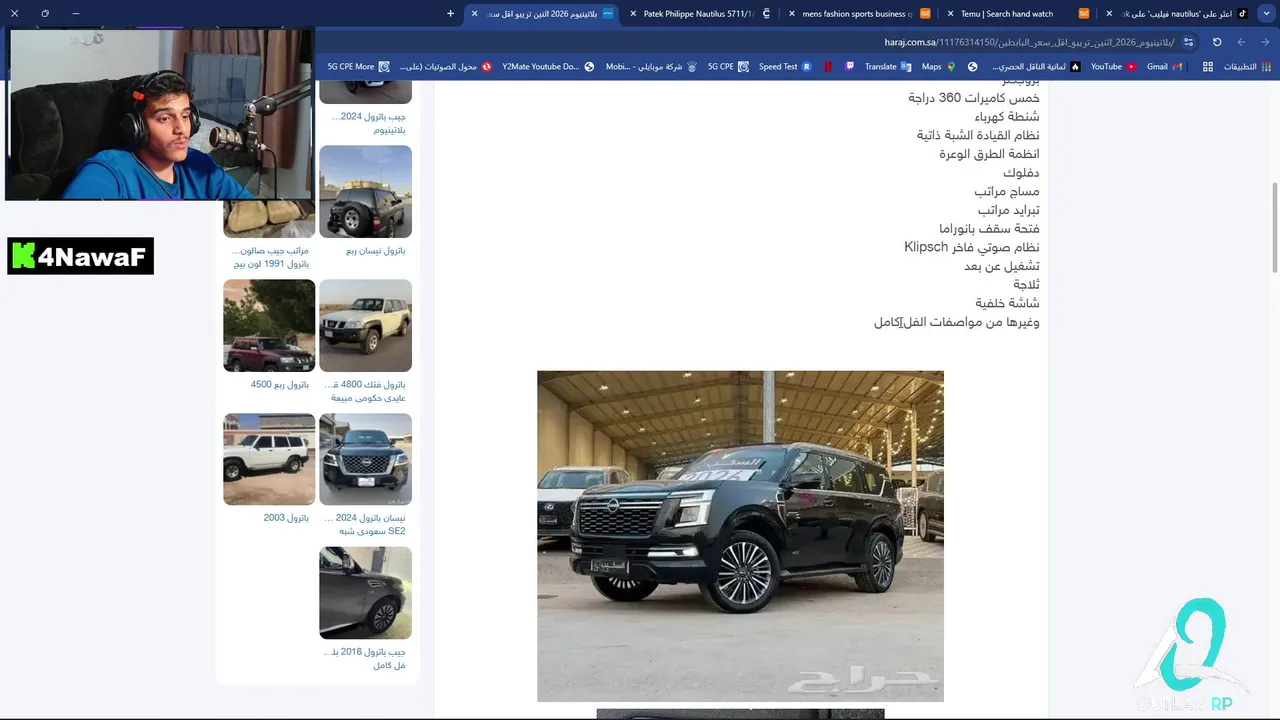This screenshot has height=720, width=1280.
Task: Click the text شنطة كهرباء
Action: pos(1007,116)
